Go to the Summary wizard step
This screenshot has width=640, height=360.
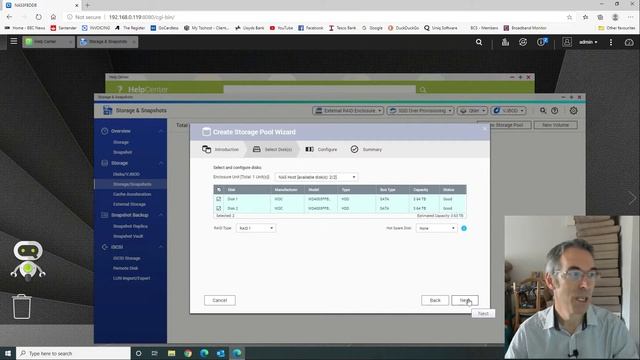coord(366,149)
